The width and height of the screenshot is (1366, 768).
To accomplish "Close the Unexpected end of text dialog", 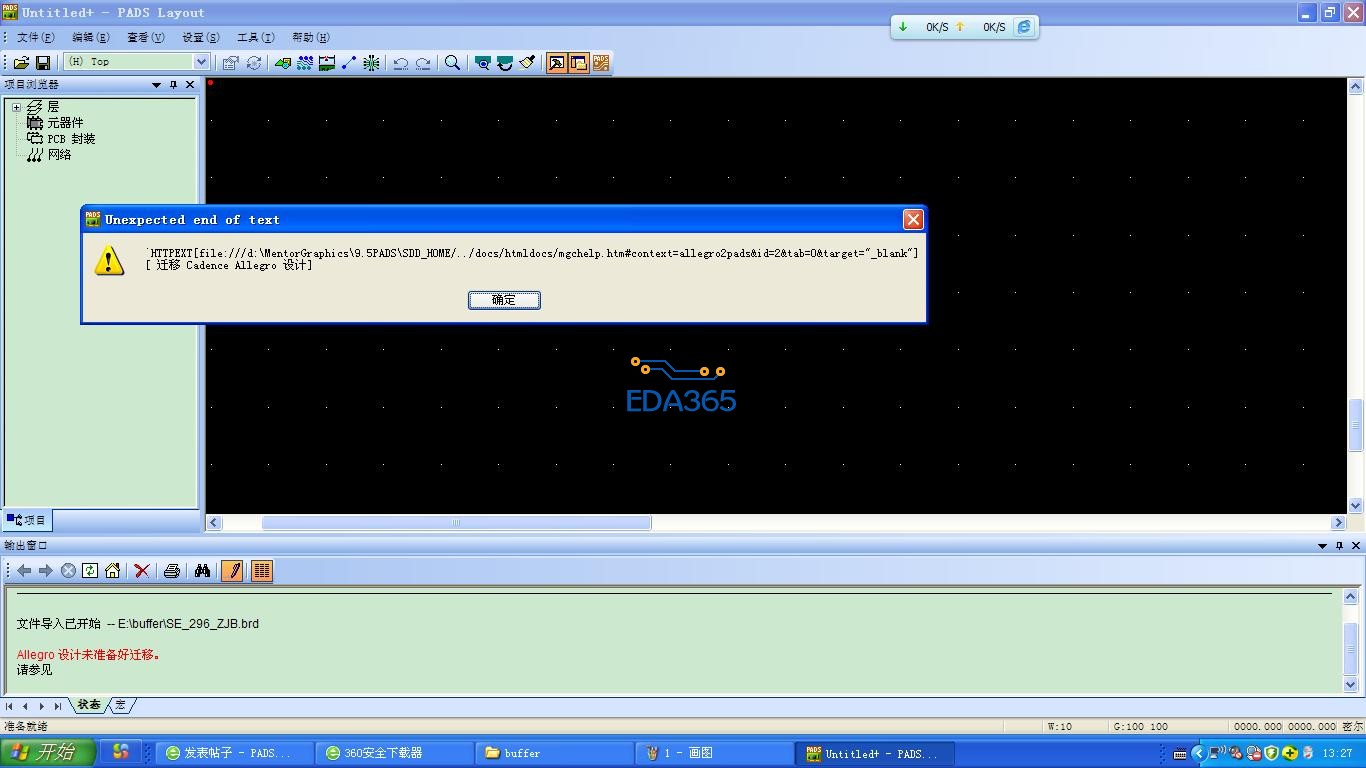I will [x=913, y=220].
